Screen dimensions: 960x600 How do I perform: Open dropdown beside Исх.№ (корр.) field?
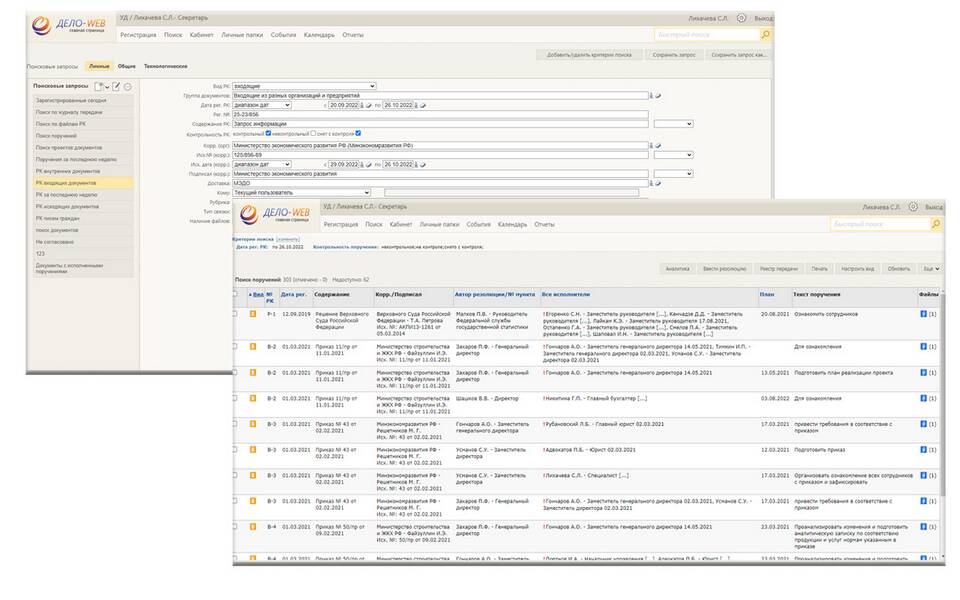click(673, 155)
